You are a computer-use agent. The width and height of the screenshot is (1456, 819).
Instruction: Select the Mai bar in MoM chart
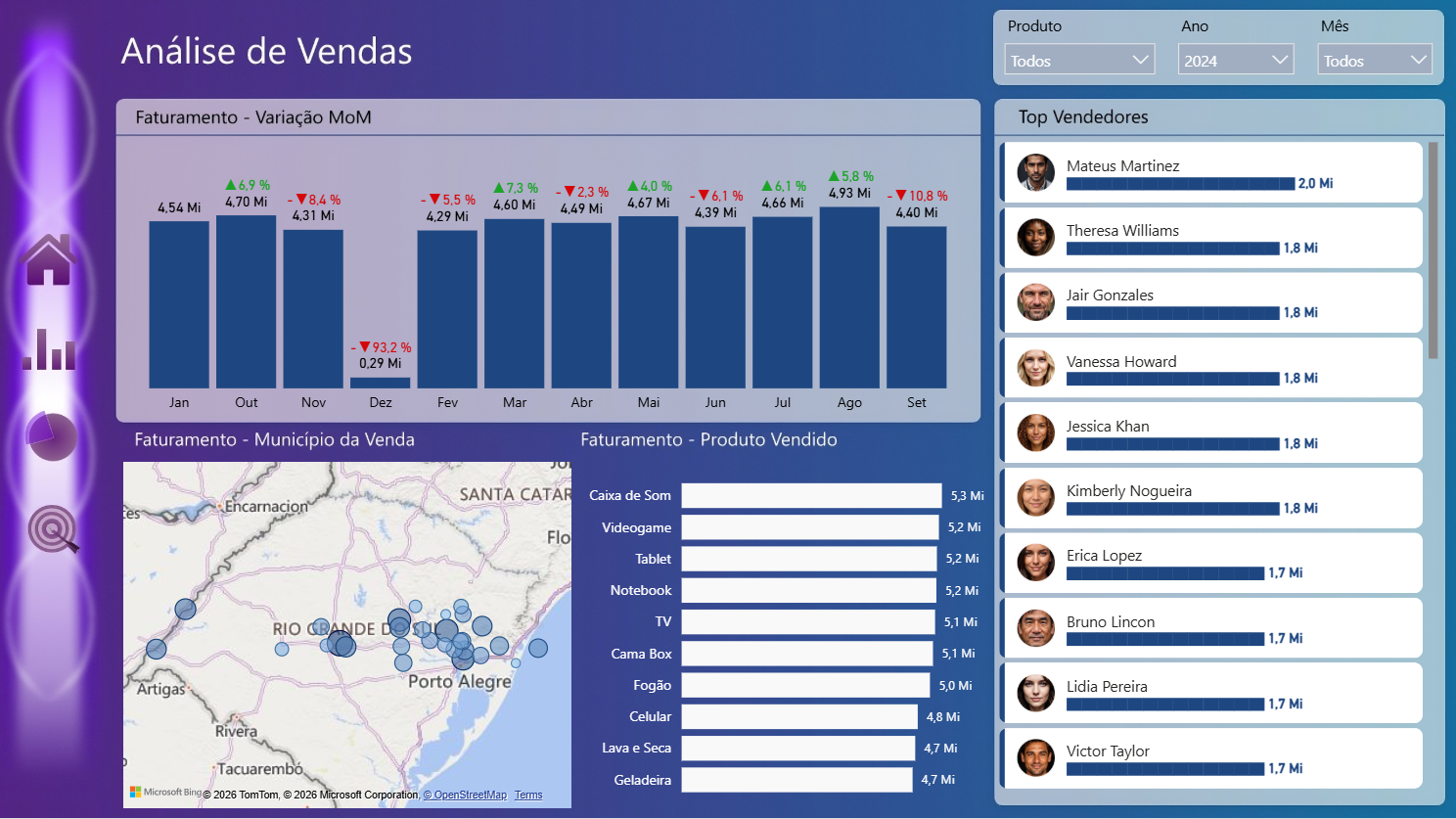(649, 302)
